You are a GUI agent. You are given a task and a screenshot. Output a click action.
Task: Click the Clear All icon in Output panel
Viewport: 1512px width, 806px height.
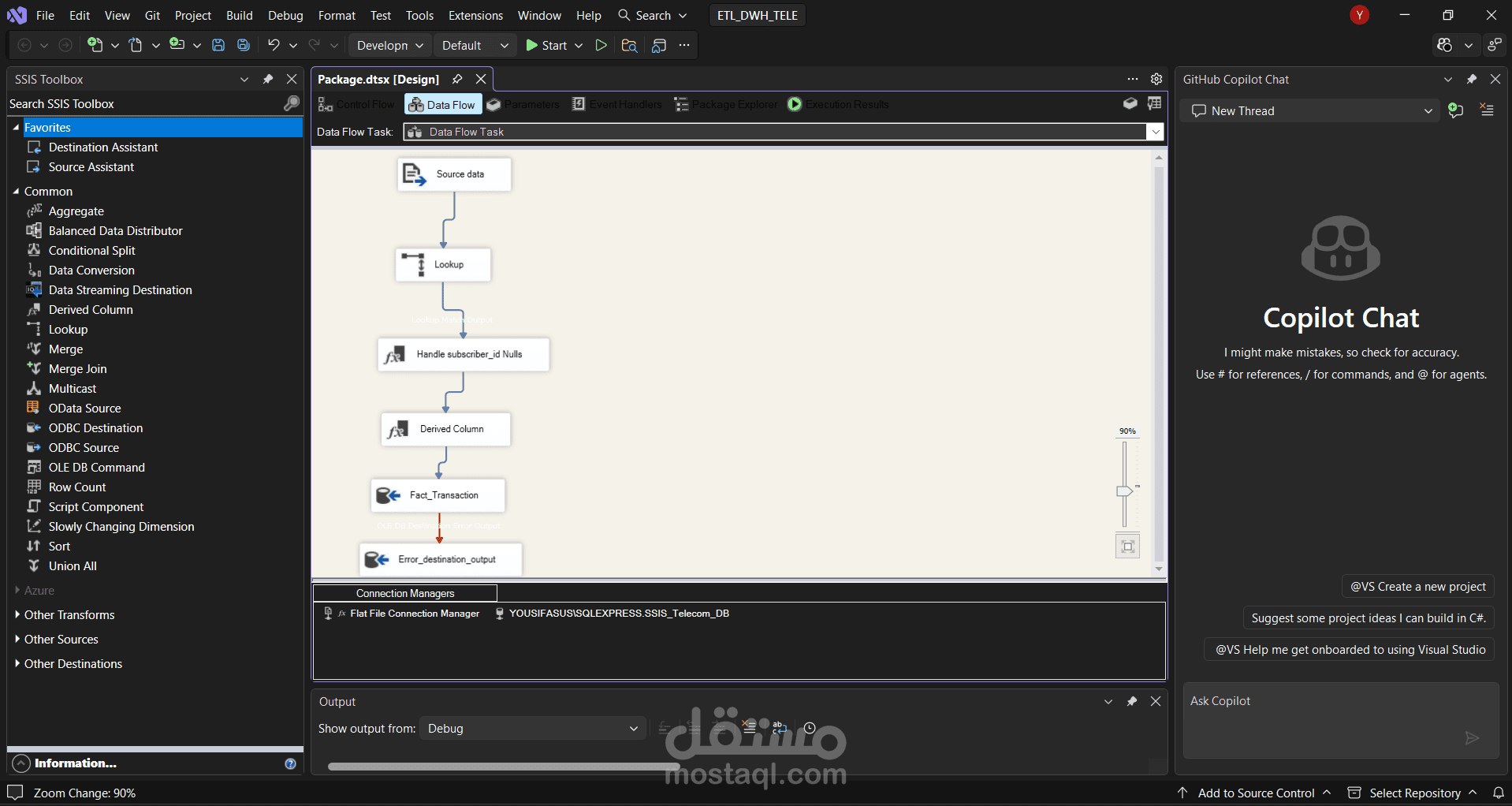(750, 728)
